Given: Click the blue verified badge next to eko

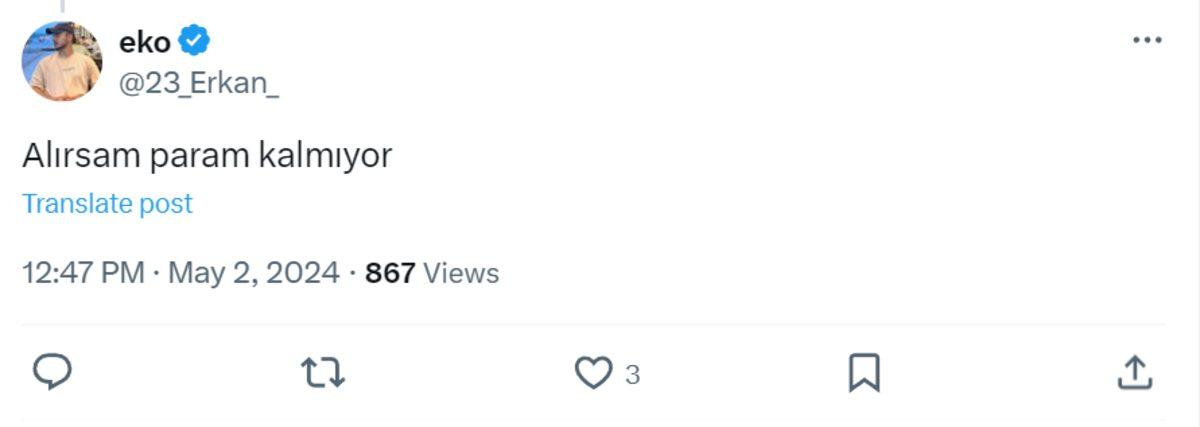Looking at the screenshot, I should (x=194, y=41).
